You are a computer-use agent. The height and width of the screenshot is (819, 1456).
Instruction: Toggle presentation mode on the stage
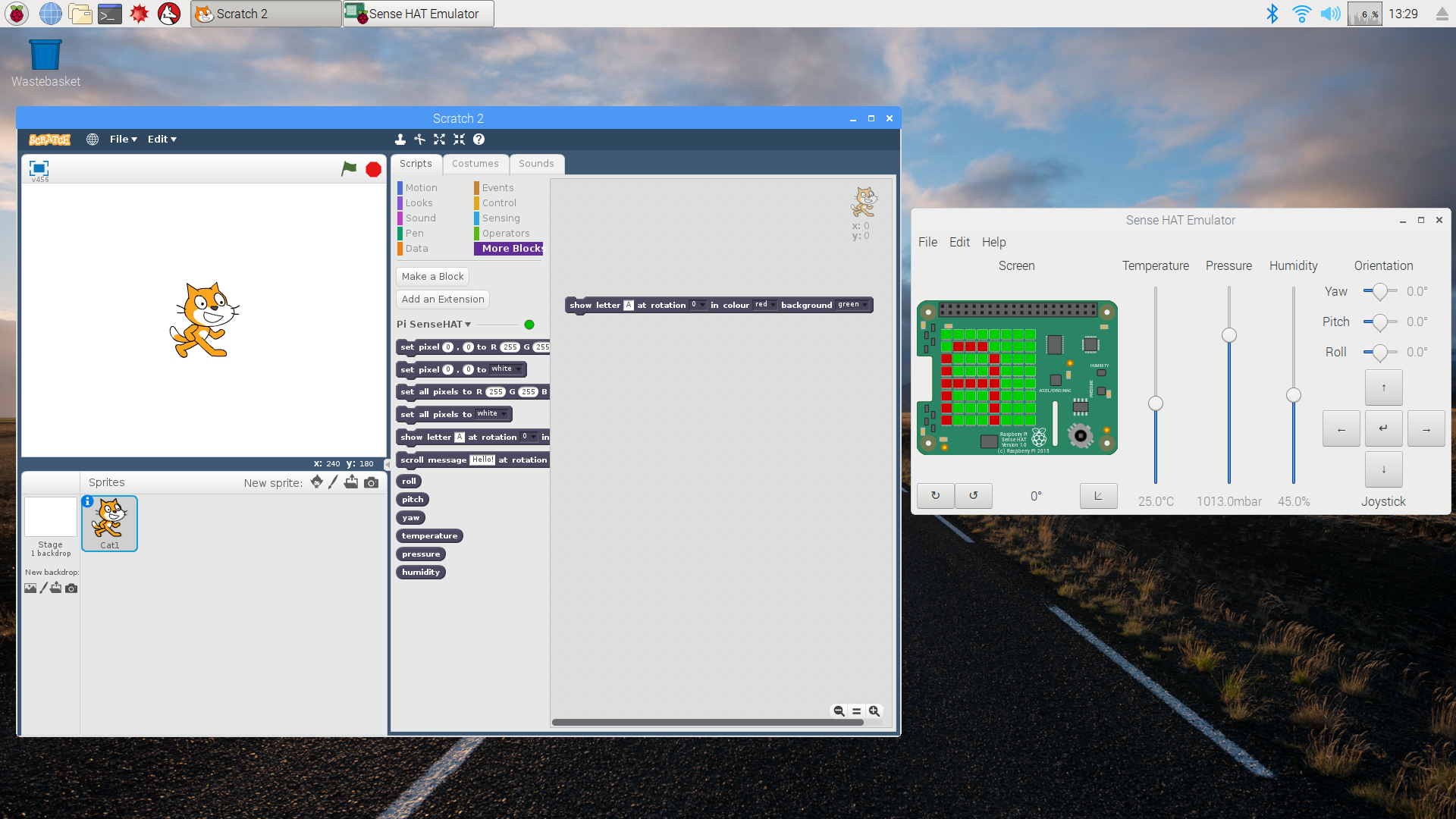38,170
